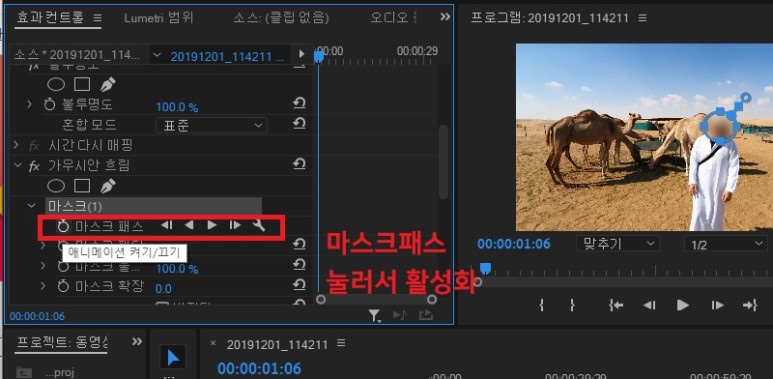Track mask backward one frame in 마스크 패스

[x=167, y=226]
